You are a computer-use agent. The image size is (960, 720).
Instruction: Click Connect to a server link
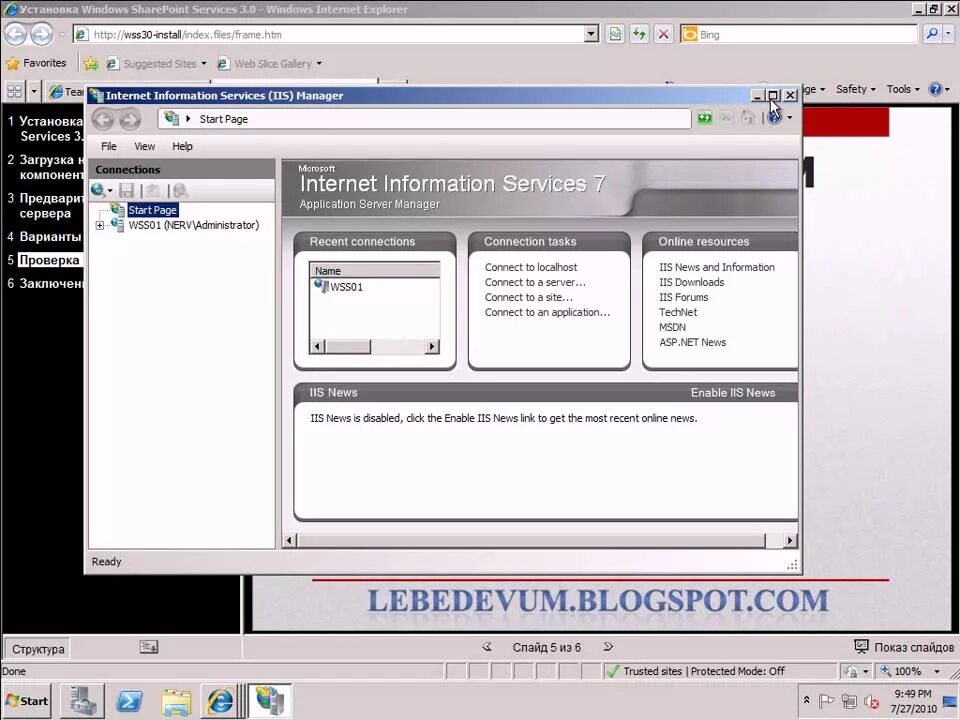click(x=535, y=282)
